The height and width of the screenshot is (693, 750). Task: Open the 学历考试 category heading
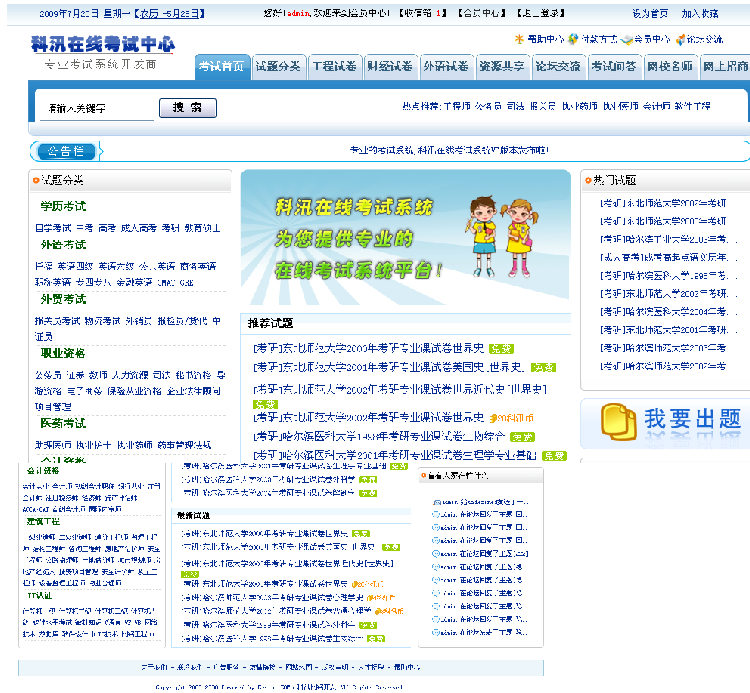63,206
